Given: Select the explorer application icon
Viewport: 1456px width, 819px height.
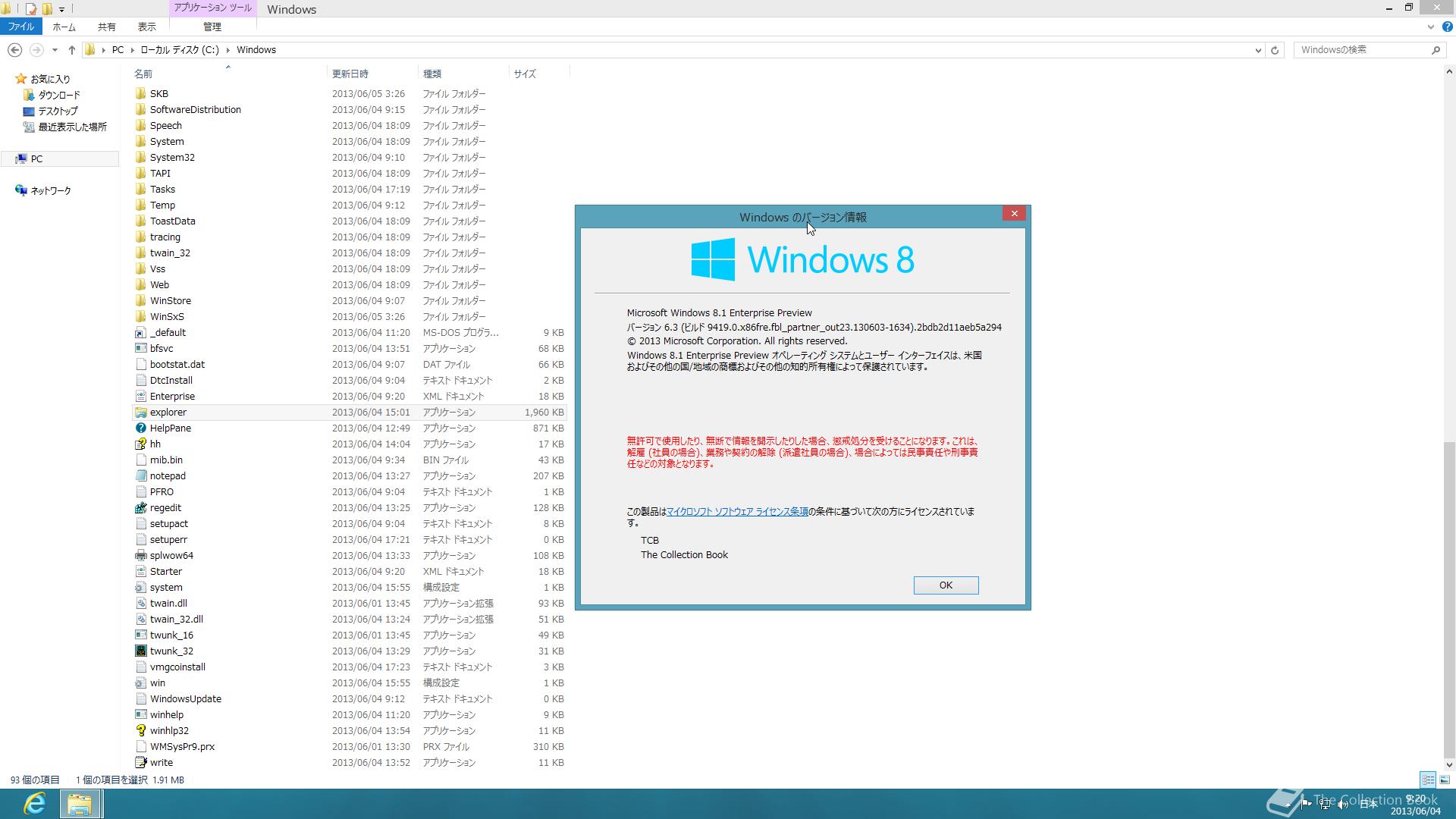Looking at the screenshot, I should pyautogui.click(x=140, y=413).
